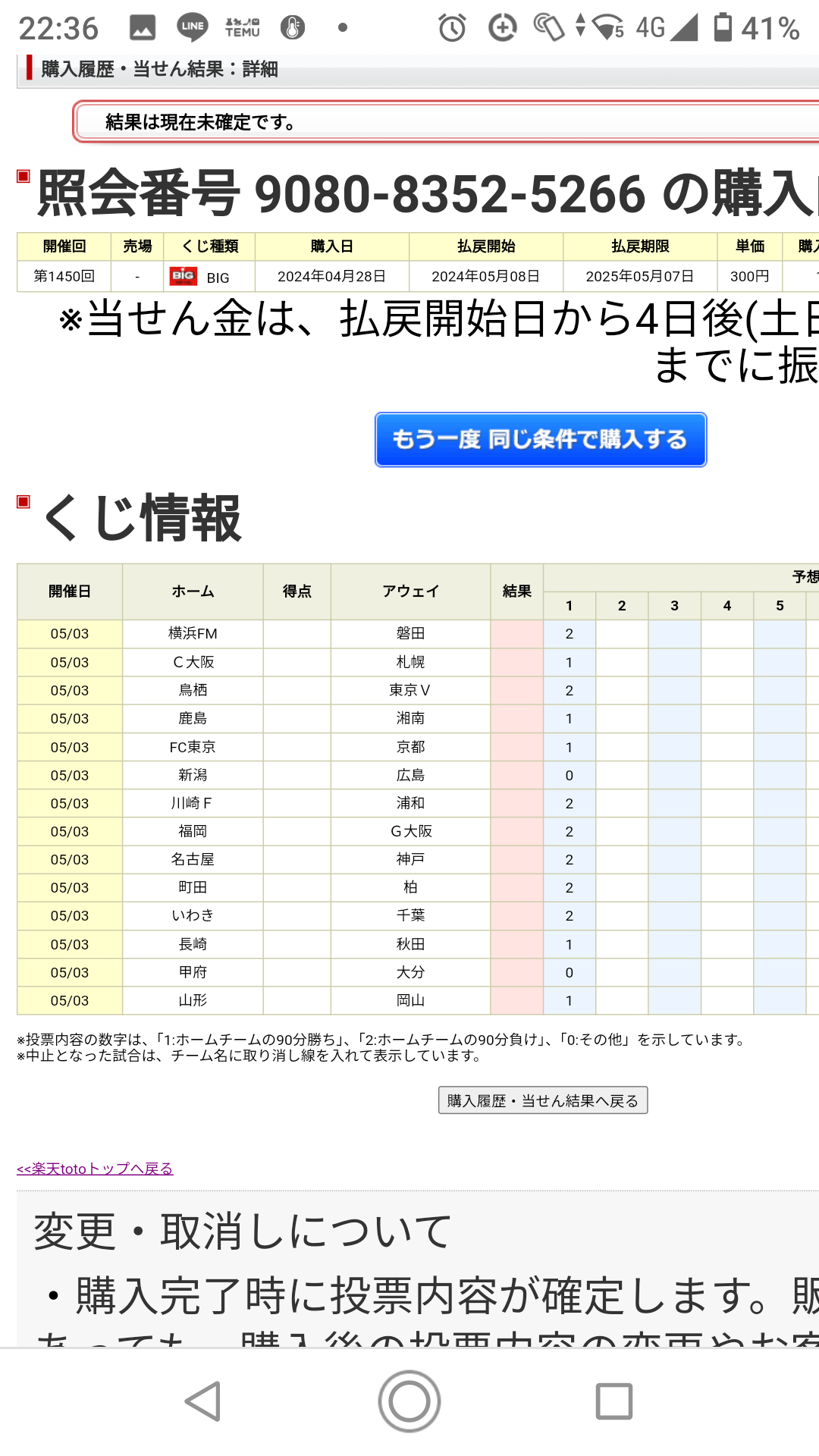Tap the Android recent apps button
819x1456 pixels.
pyautogui.click(x=614, y=1401)
